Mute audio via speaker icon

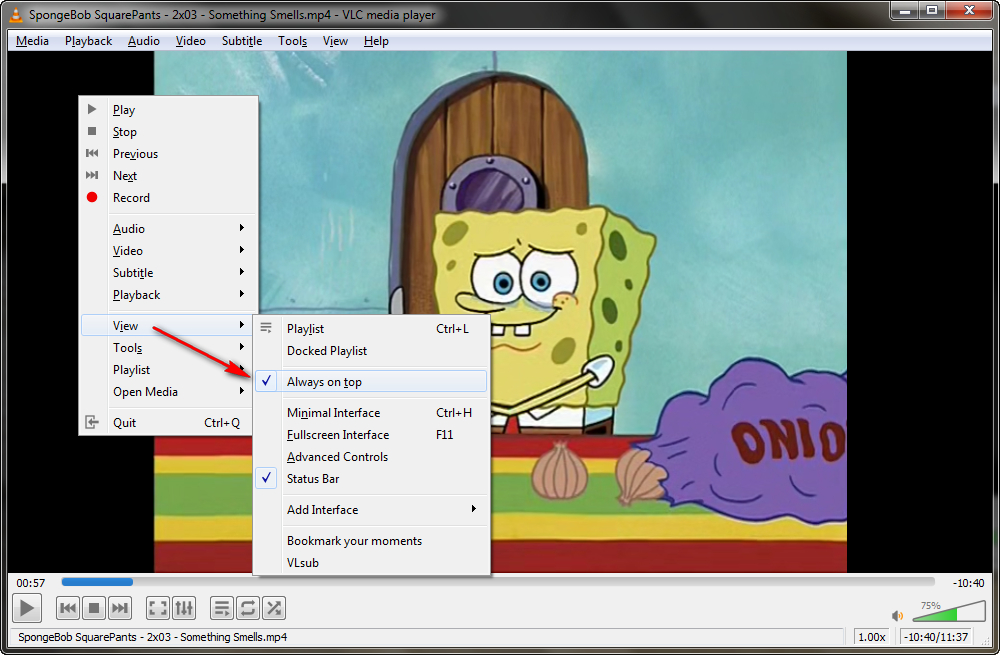point(898,616)
